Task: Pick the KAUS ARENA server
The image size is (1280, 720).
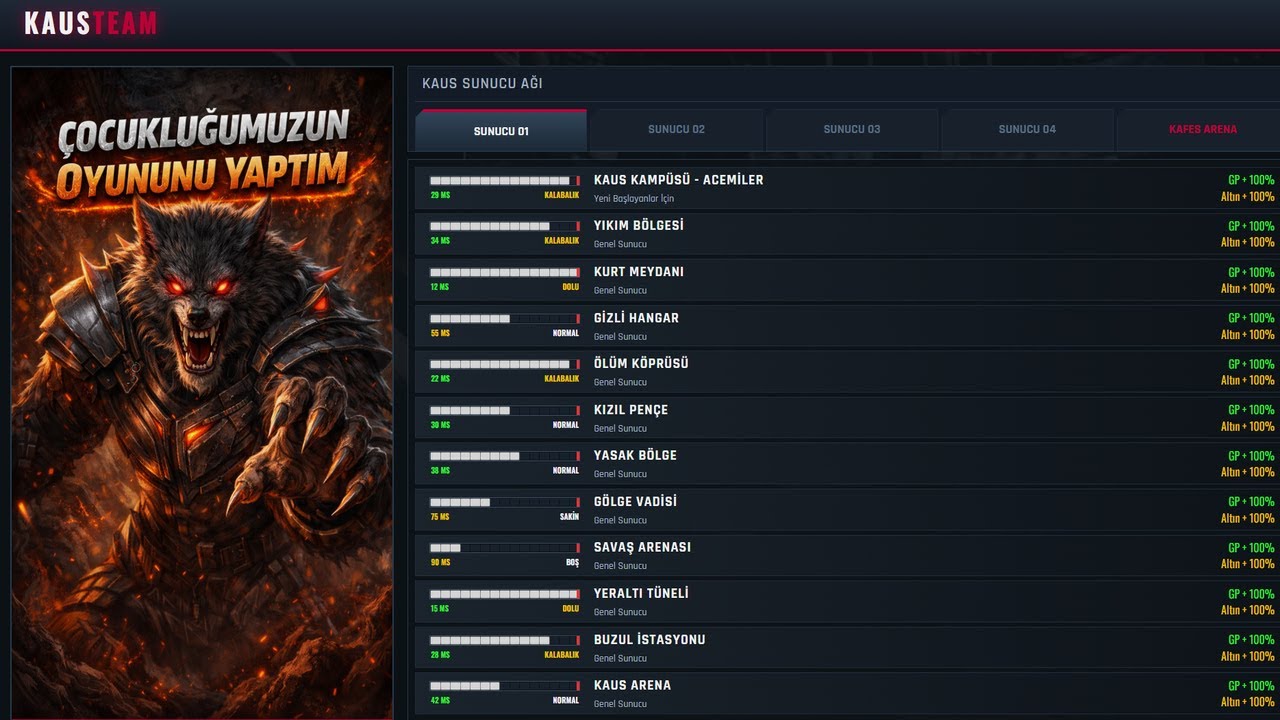Action: 847,694
